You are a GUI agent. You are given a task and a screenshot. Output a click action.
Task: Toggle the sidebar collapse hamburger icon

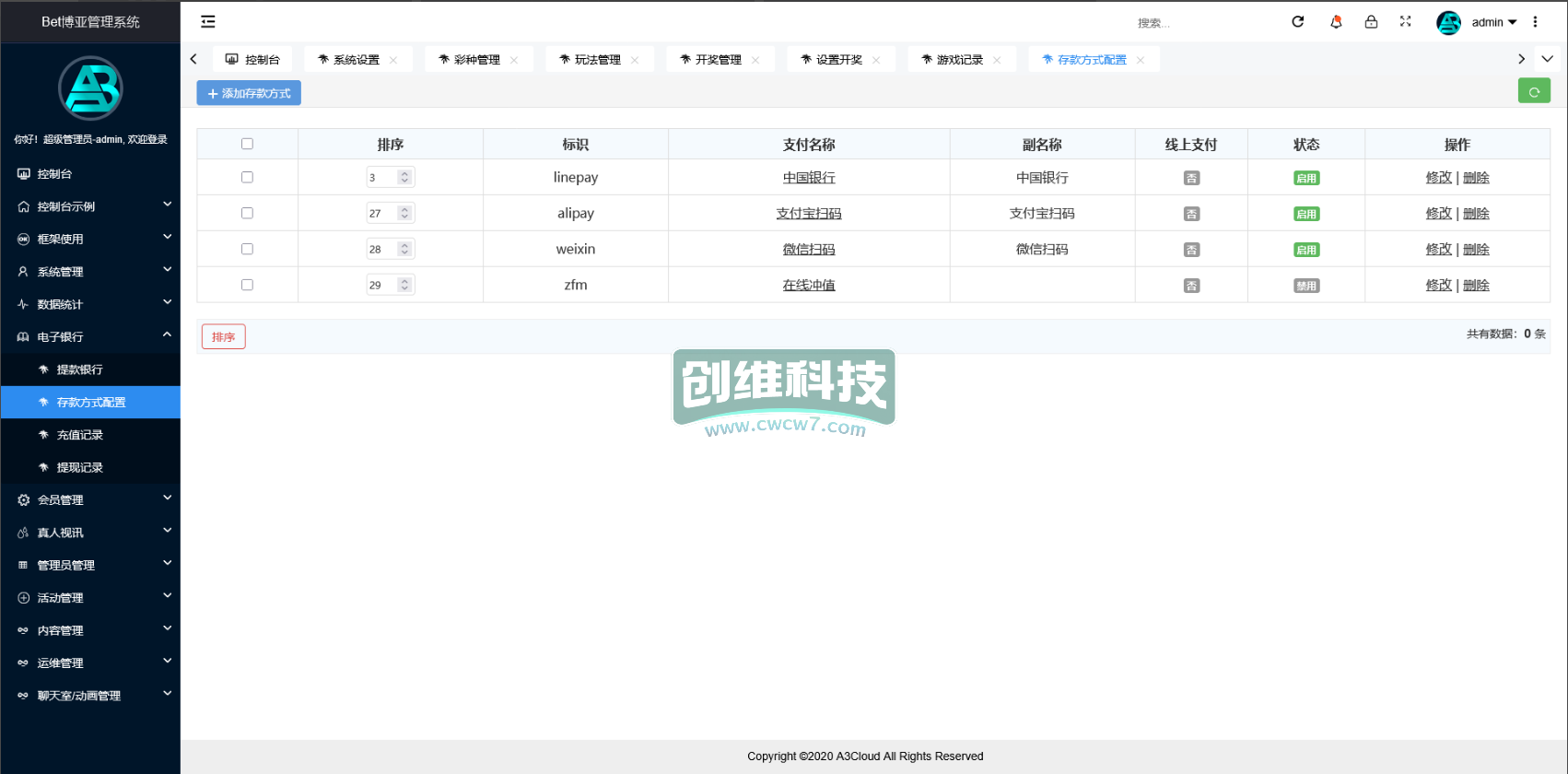[x=208, y=21]
